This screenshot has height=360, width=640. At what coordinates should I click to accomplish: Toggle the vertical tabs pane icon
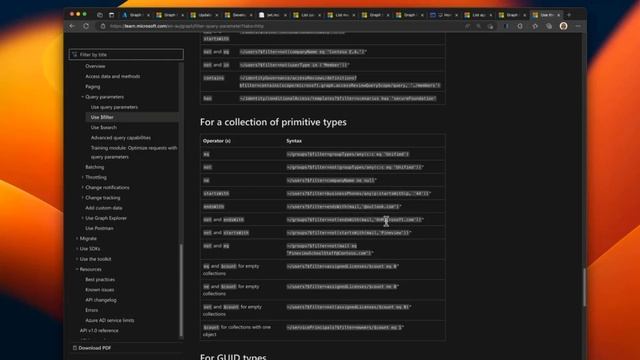[x=100, y=15]
